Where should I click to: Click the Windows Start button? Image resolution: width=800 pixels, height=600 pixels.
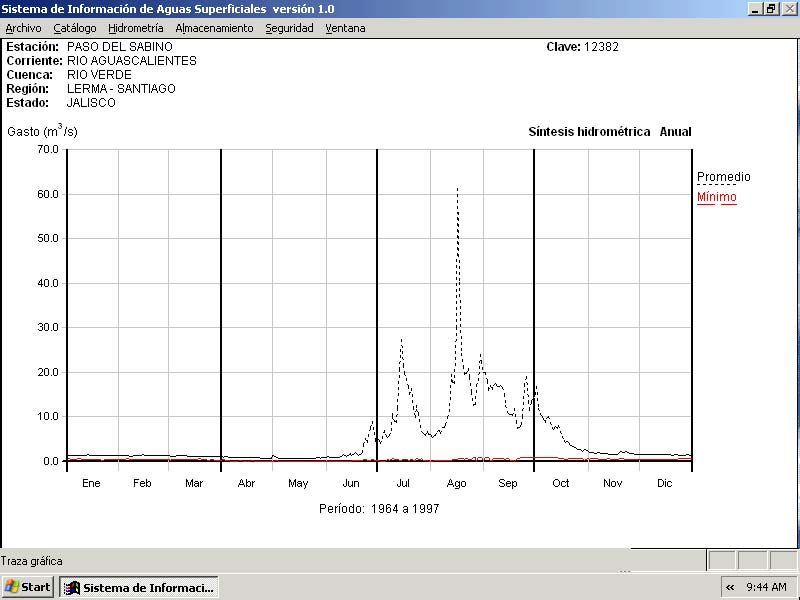click(x=28, y=587)
